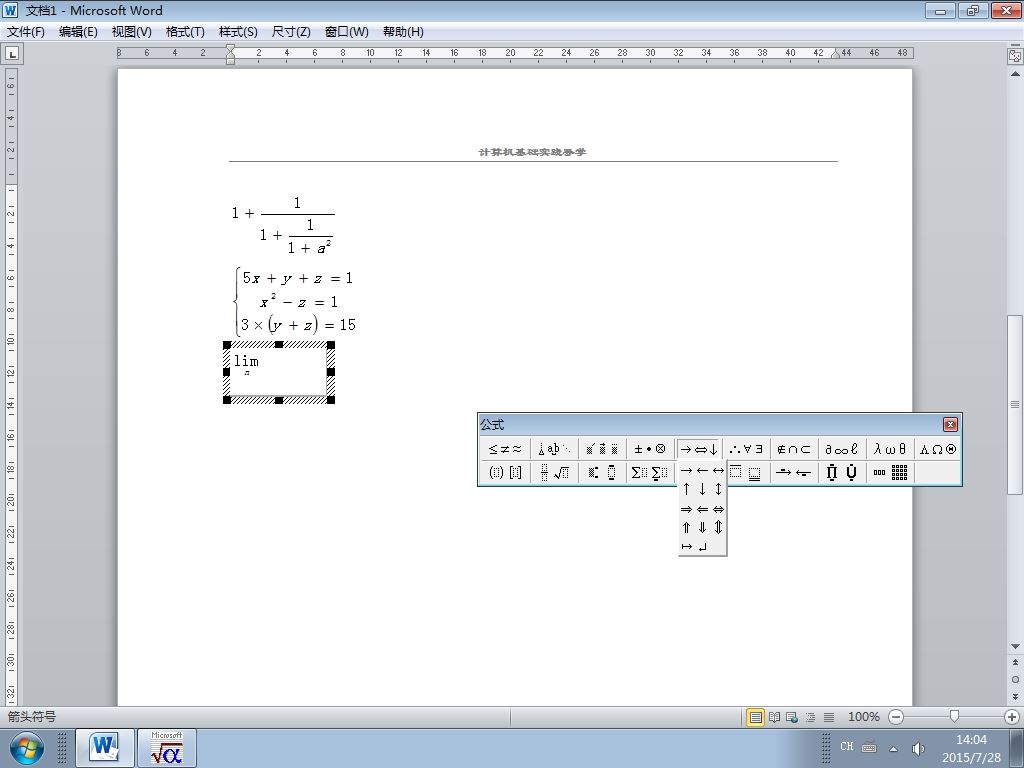Switch to Web Layout view

coord(792,717)
